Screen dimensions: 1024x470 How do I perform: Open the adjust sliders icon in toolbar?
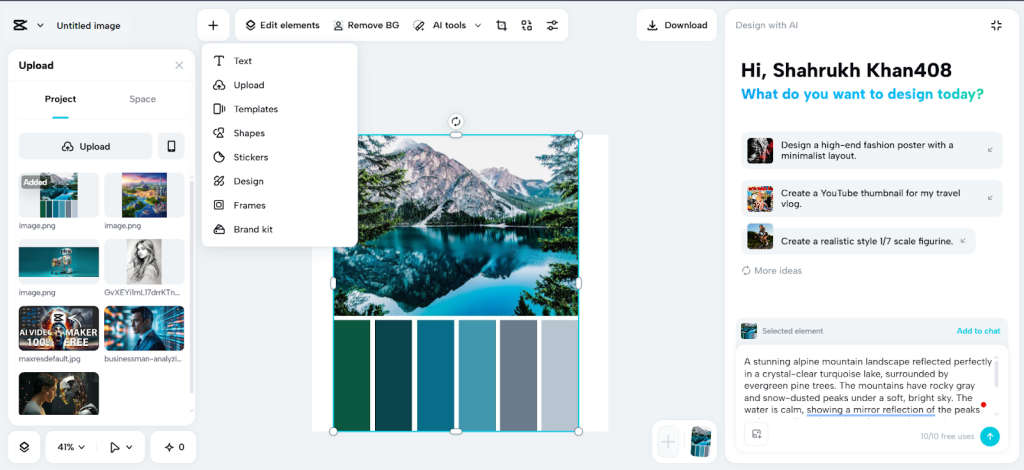[552, 25]
